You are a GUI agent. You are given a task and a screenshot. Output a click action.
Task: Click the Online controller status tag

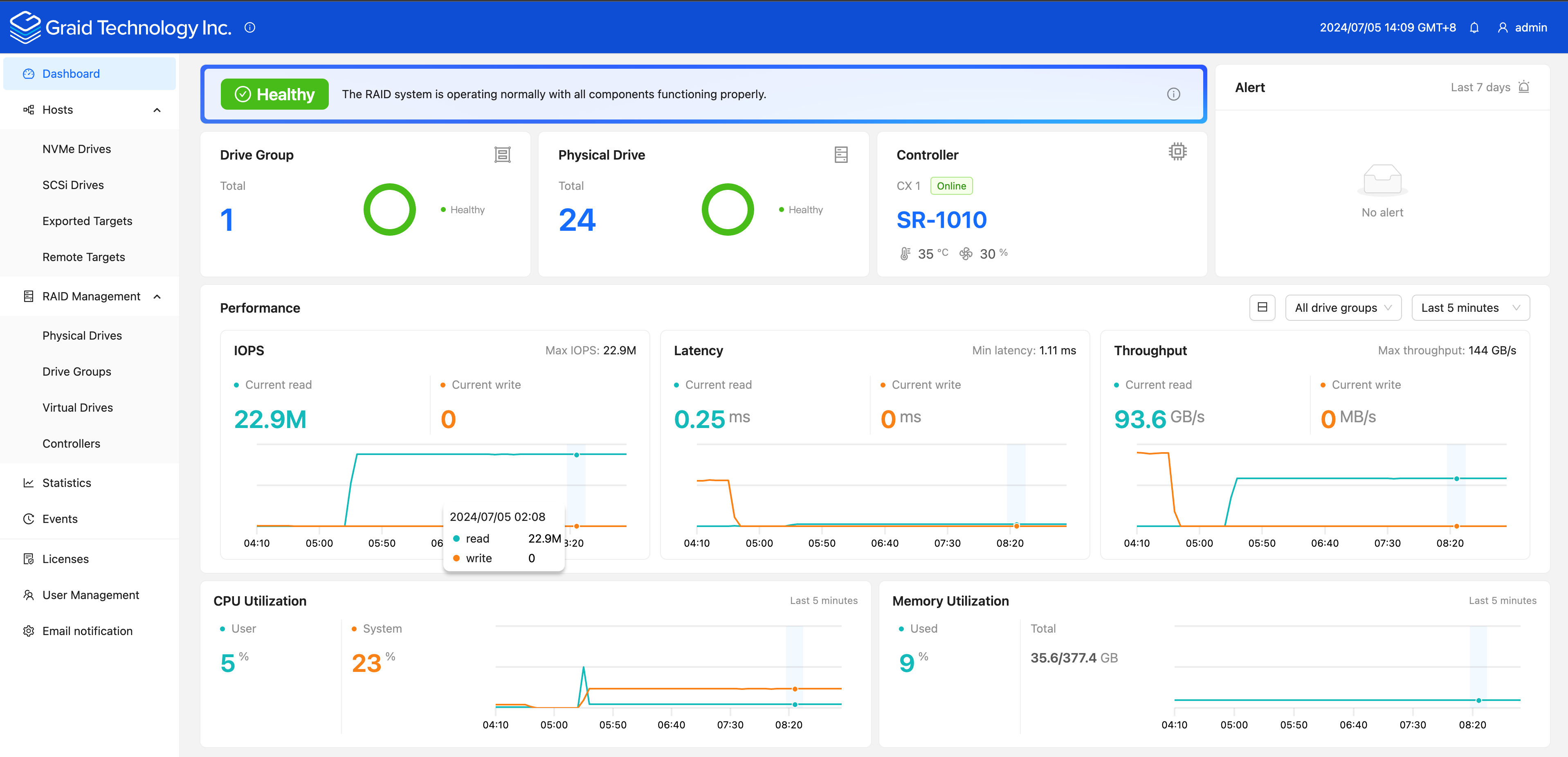coord(951,186)
